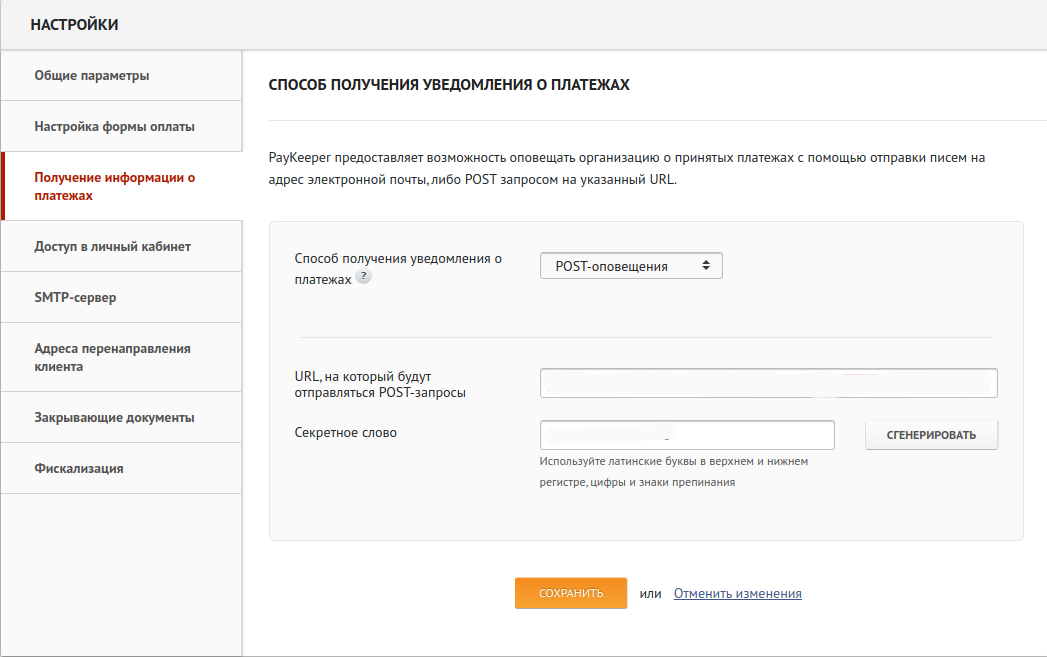1047x657 pixels.
Task: Click the URL field for POST requests
Action: (768, 383)
